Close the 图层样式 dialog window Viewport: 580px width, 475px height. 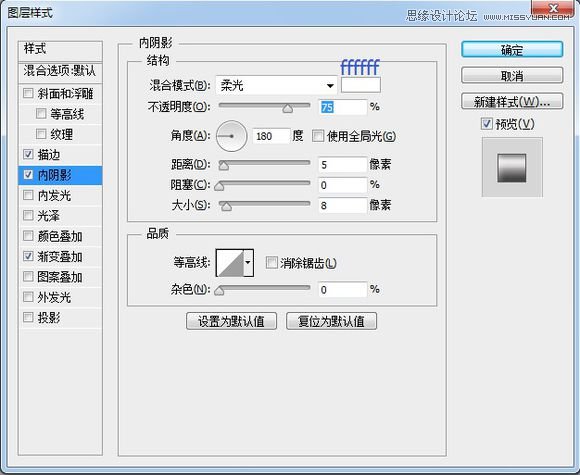click(553, 8)
